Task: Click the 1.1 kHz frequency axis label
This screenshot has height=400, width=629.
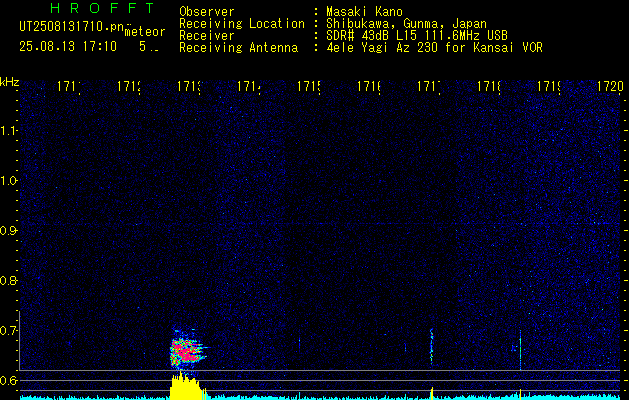Action: (x=8, y=131)
